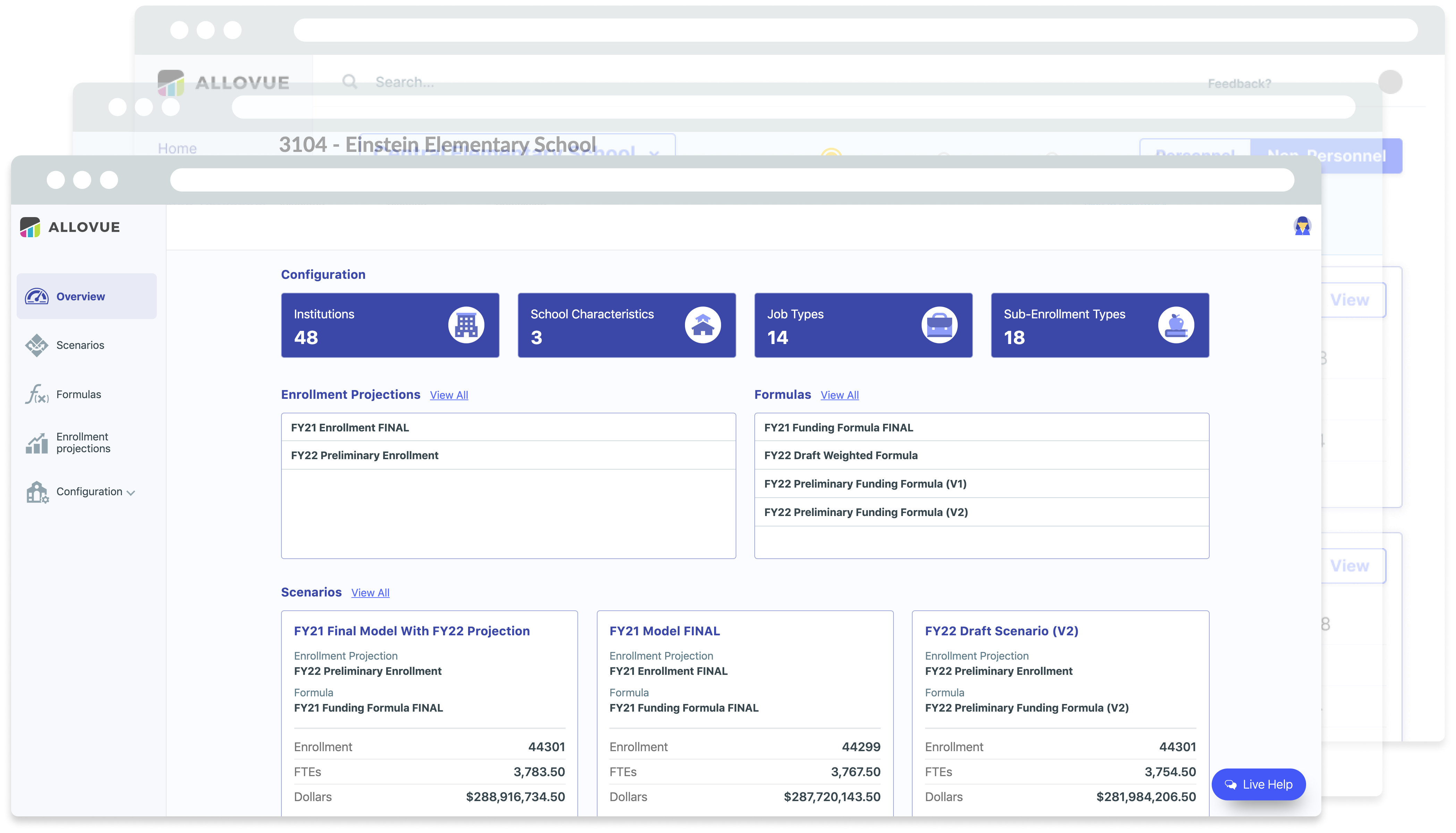
Task: Select FY22 Draft Weighted Formula row
Action: (840, 455)
